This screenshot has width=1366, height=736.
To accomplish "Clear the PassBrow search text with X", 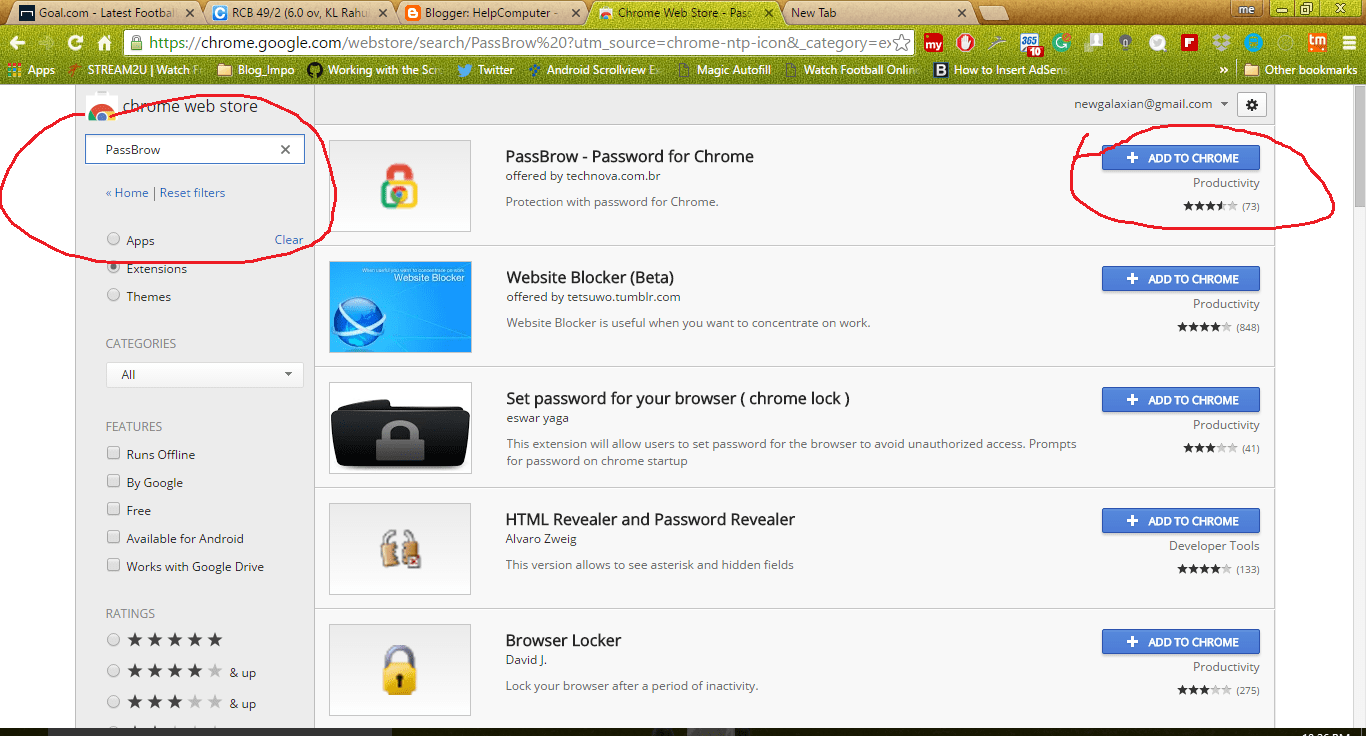I will point(285,149).
